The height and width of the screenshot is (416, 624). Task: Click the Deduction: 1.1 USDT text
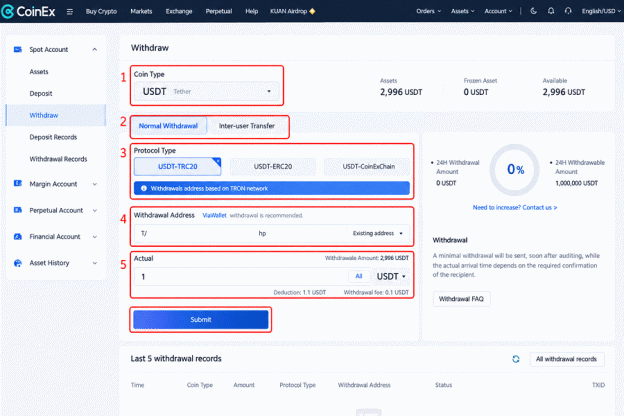coord(300,292)
